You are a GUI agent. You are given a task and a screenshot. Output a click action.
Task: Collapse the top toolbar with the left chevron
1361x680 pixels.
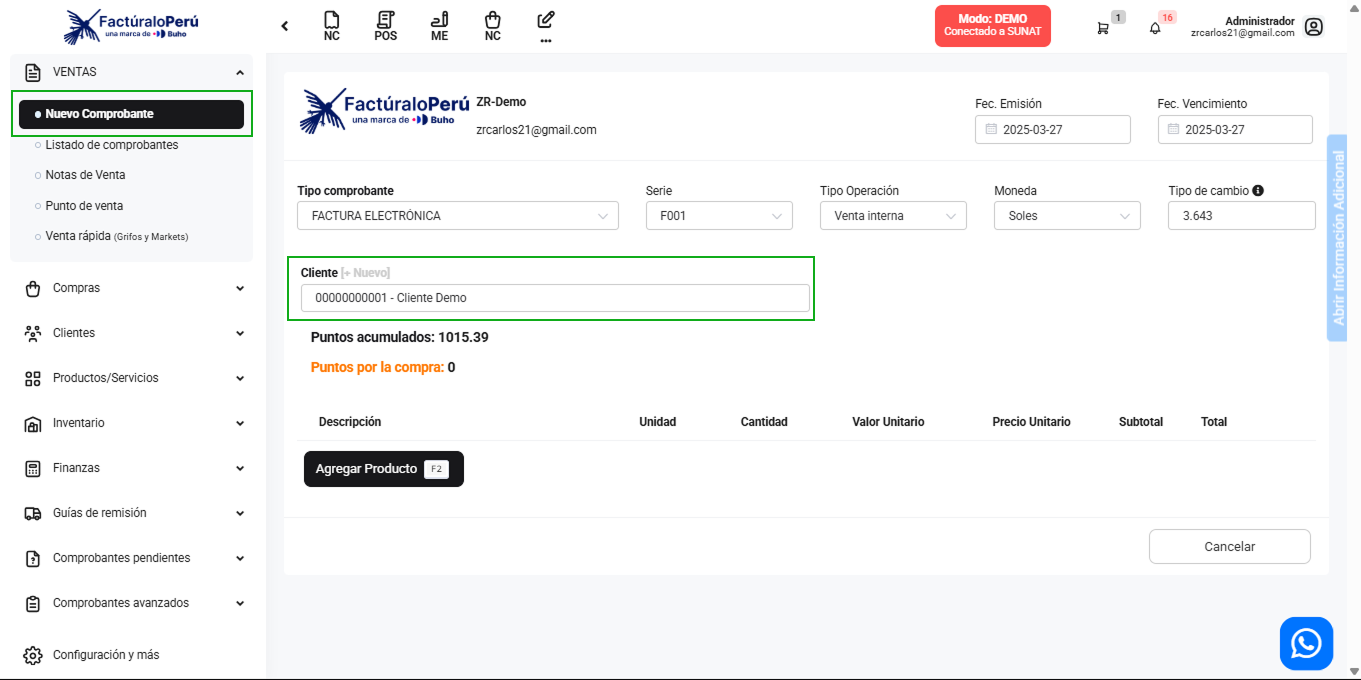pyautogui.click(x=284, y=26)
